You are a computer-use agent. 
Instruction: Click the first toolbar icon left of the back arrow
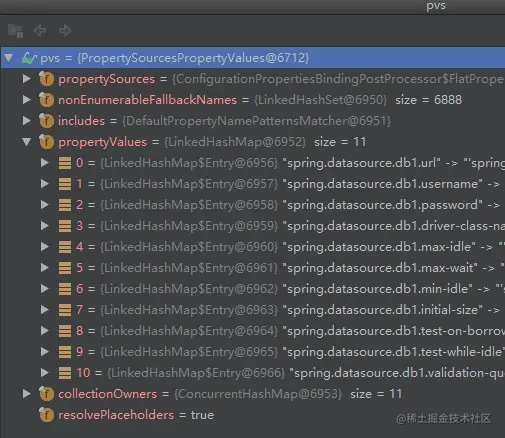[x=15, y=31]
